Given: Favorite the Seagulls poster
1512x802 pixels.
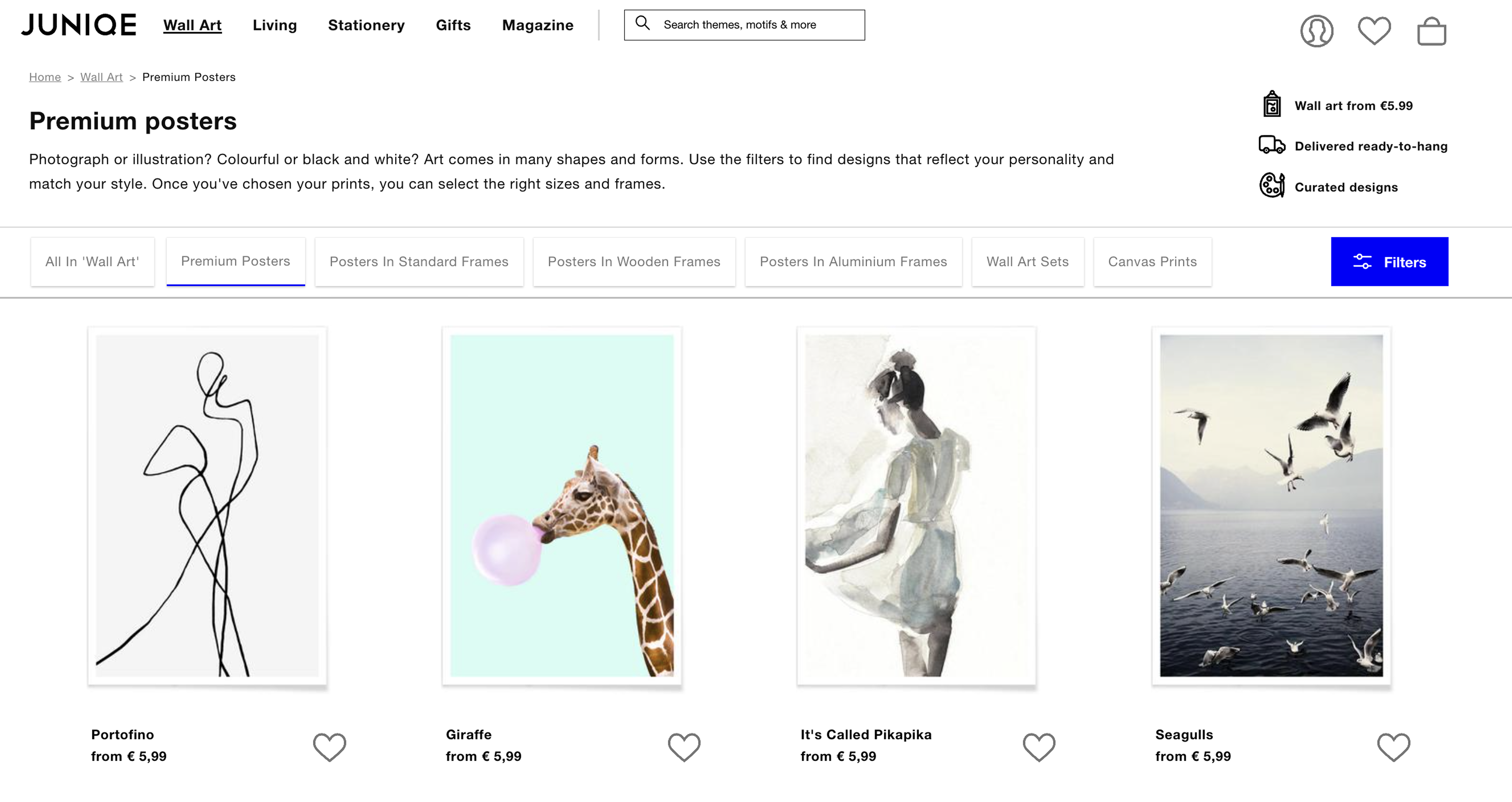Looking at the screenshot, I should coord(1393,747).
